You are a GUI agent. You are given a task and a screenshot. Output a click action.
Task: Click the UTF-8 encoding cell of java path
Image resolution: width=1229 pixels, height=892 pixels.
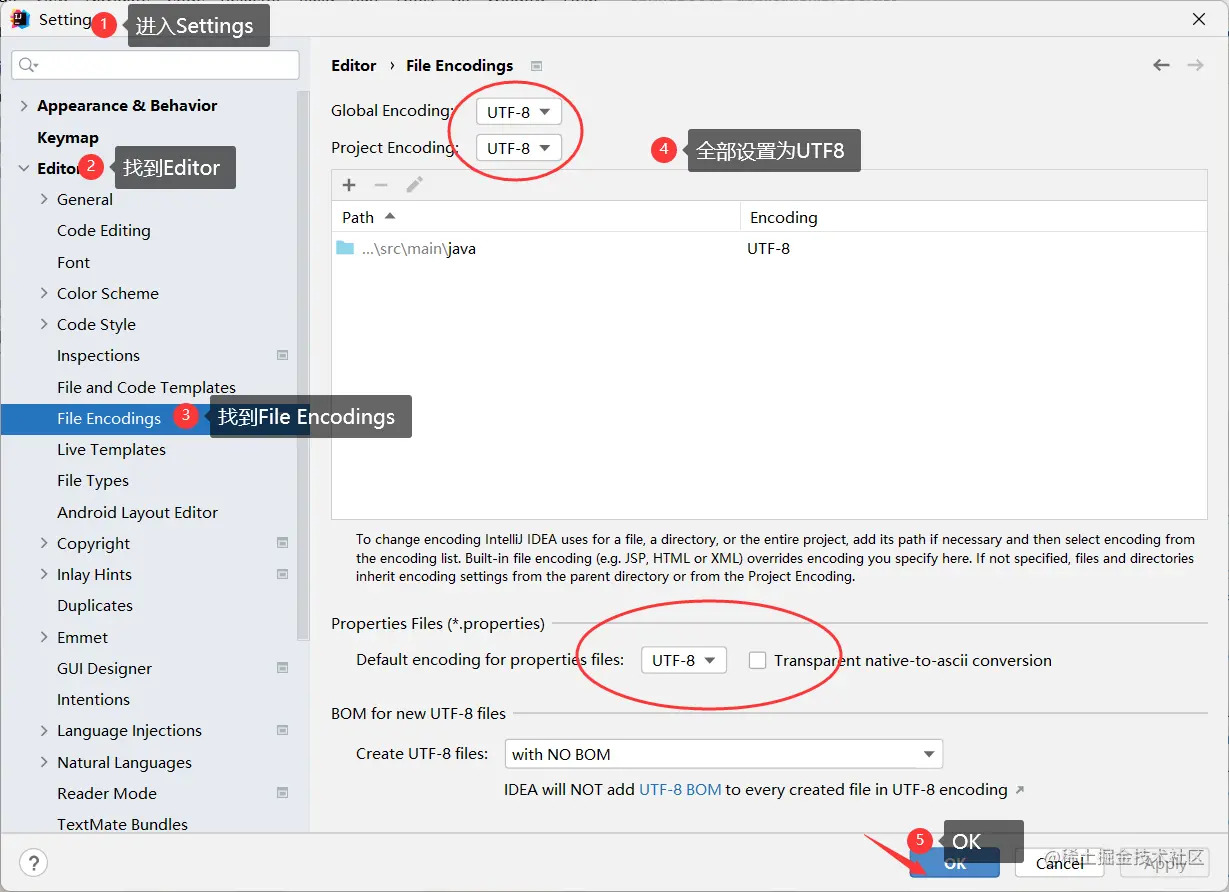[x=768, y=248]
